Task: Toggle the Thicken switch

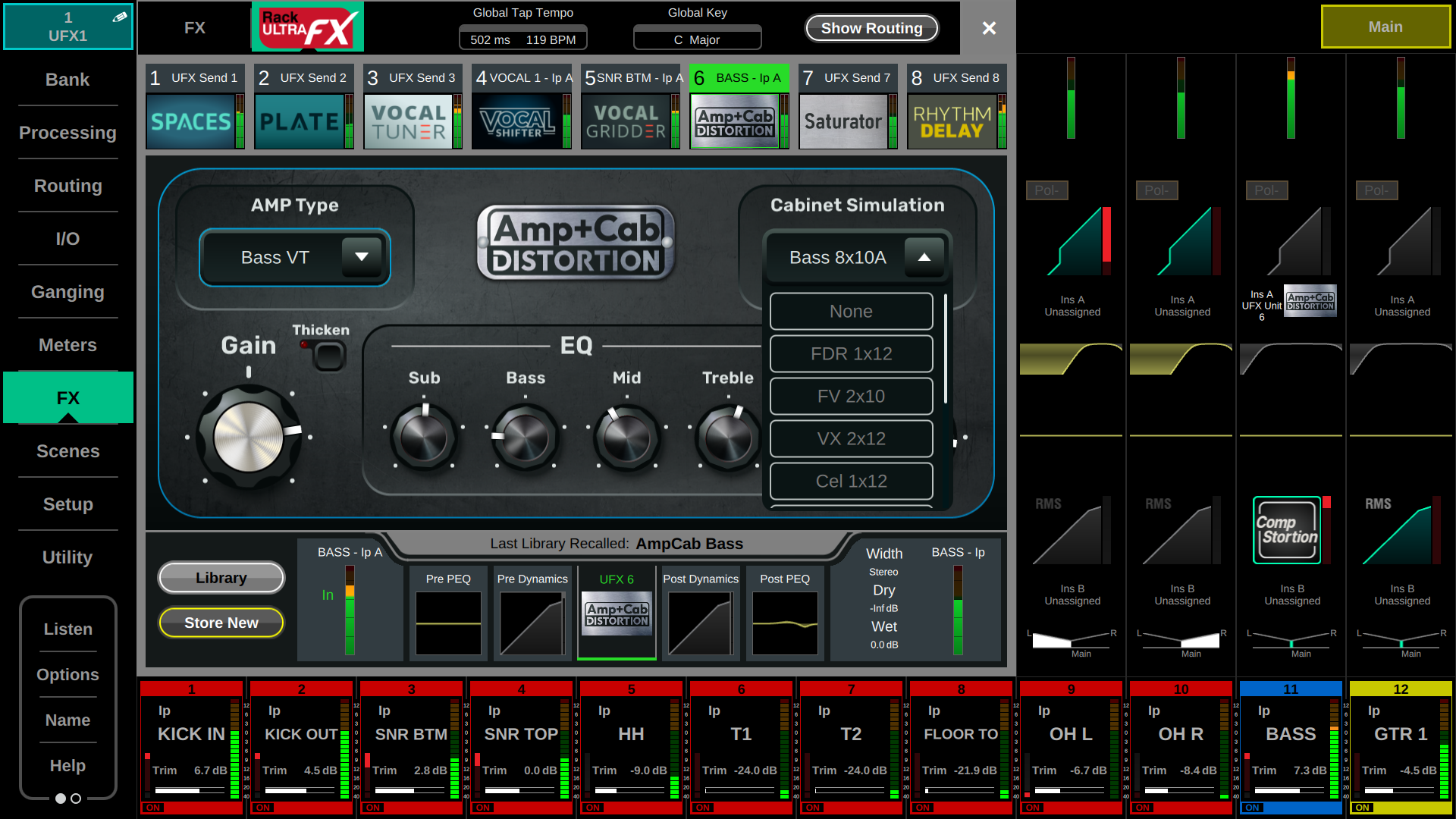Action: (328, 356)
